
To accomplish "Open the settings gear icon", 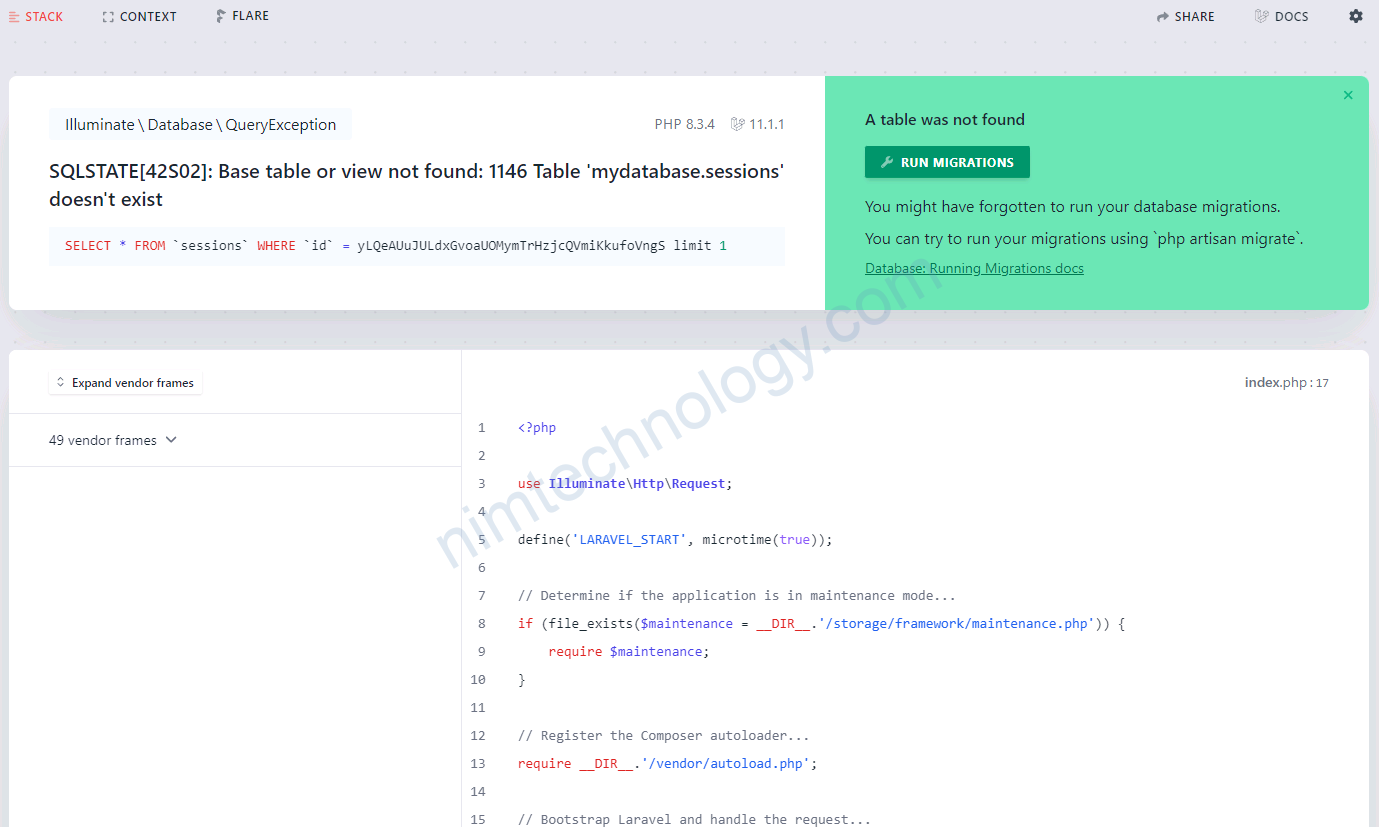I will pos(1355,16).
